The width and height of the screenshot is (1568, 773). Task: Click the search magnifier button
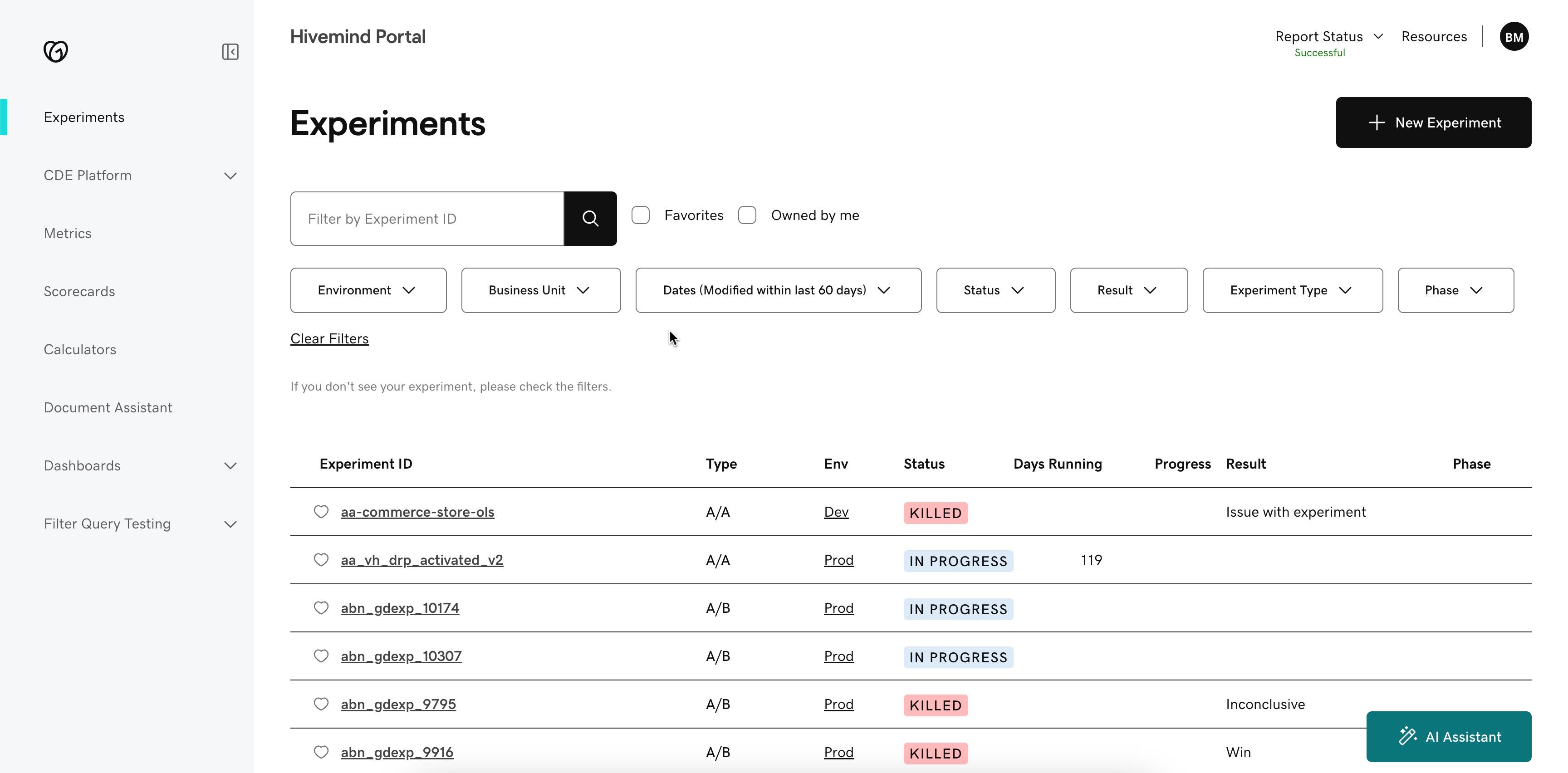point(590,219)
